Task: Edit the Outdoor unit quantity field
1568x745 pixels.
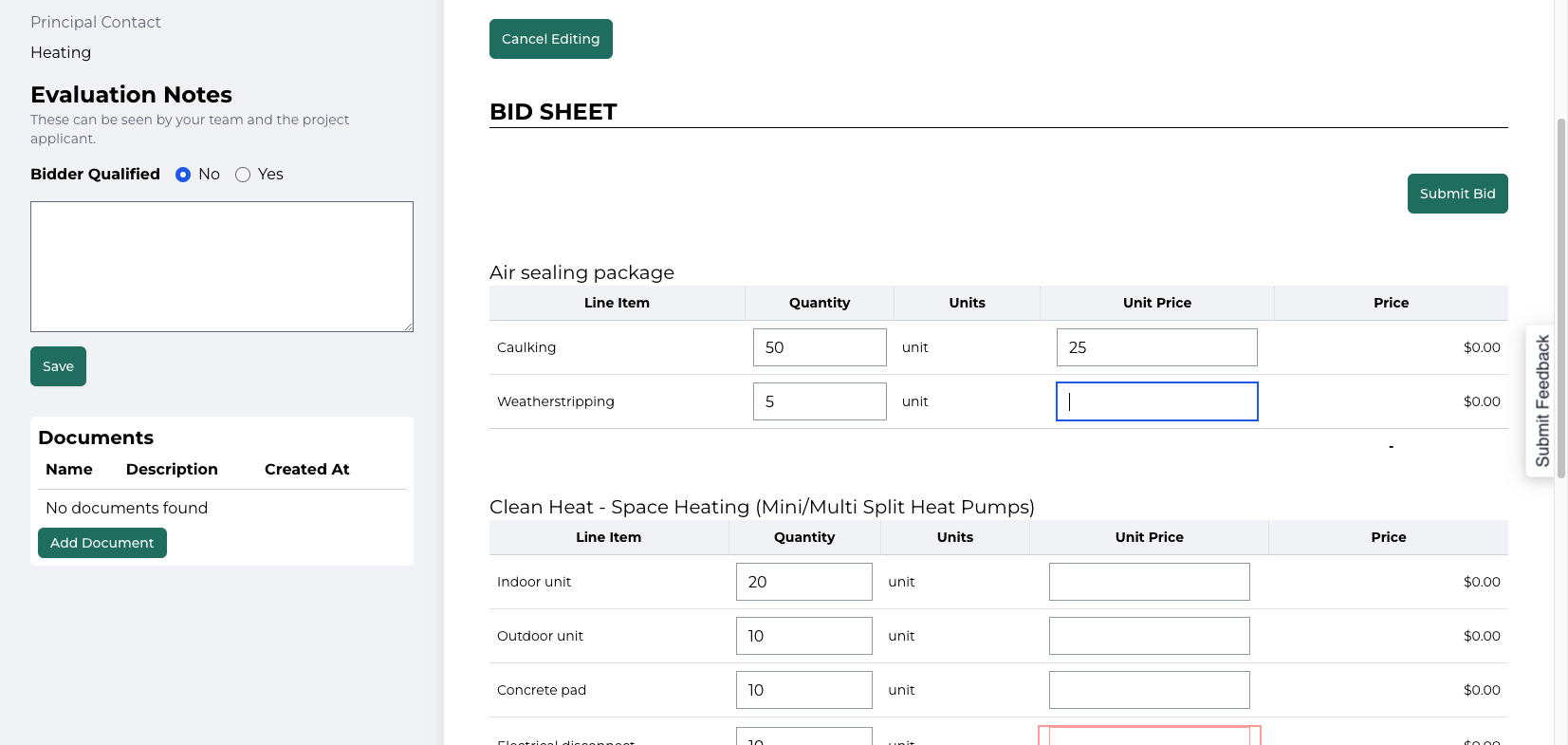Action: 804,636
